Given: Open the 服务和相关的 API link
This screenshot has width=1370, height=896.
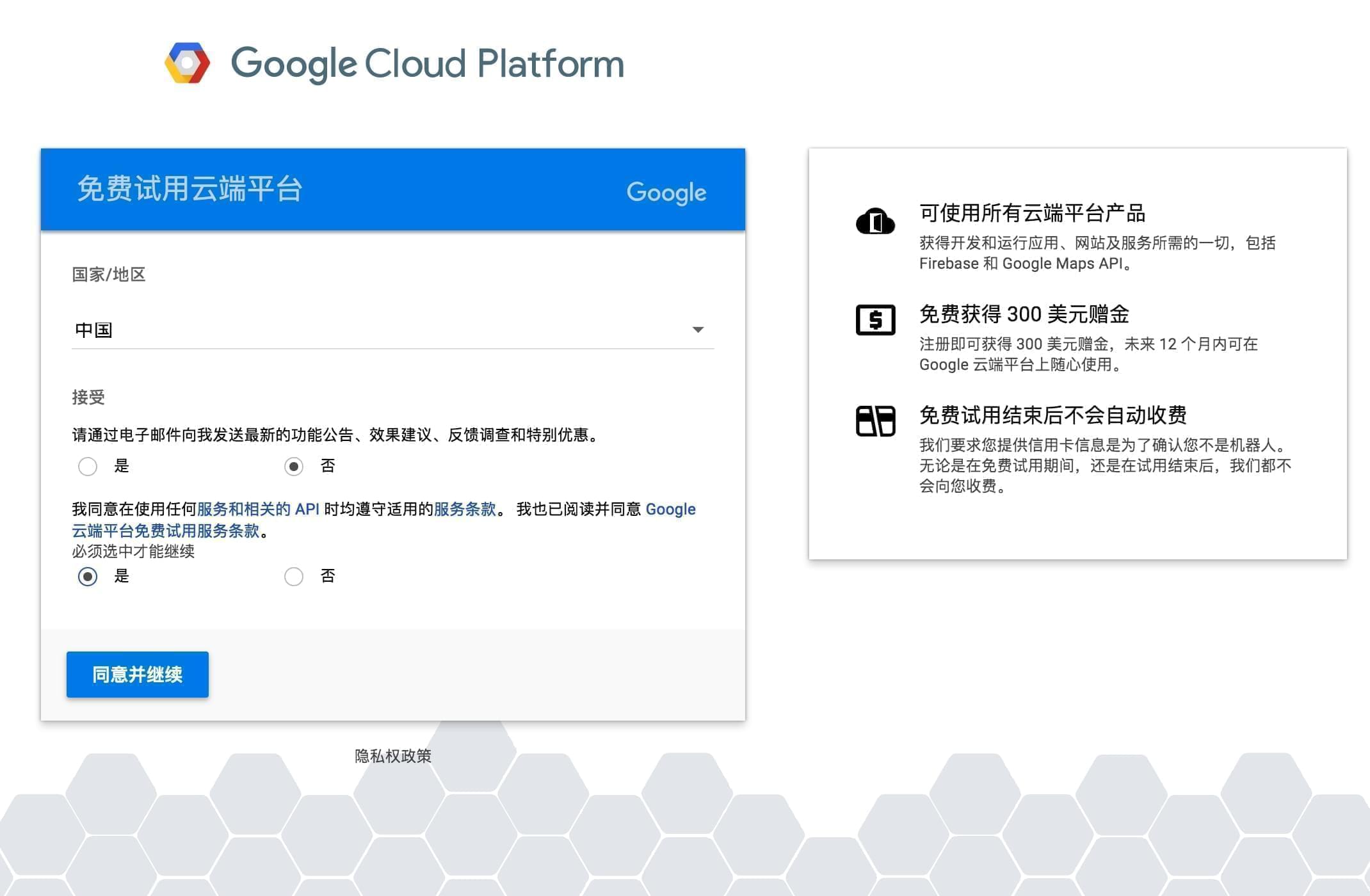Looking at the screenshot, I should tap(258, 509).
